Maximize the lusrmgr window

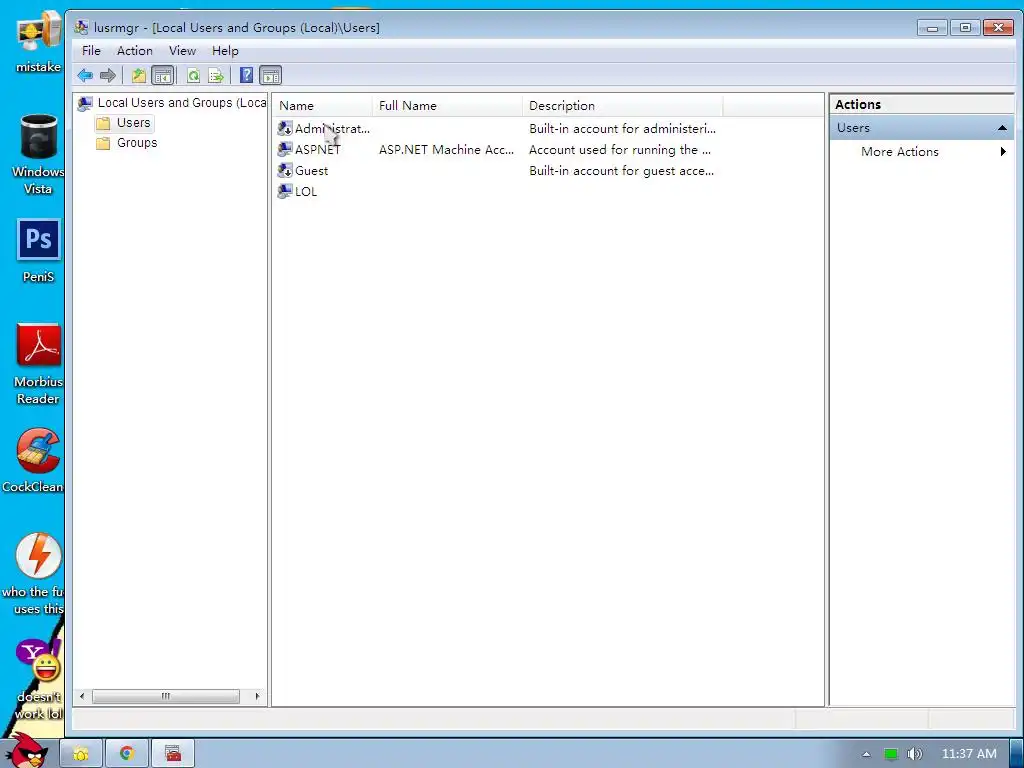(x=965, y=27)
